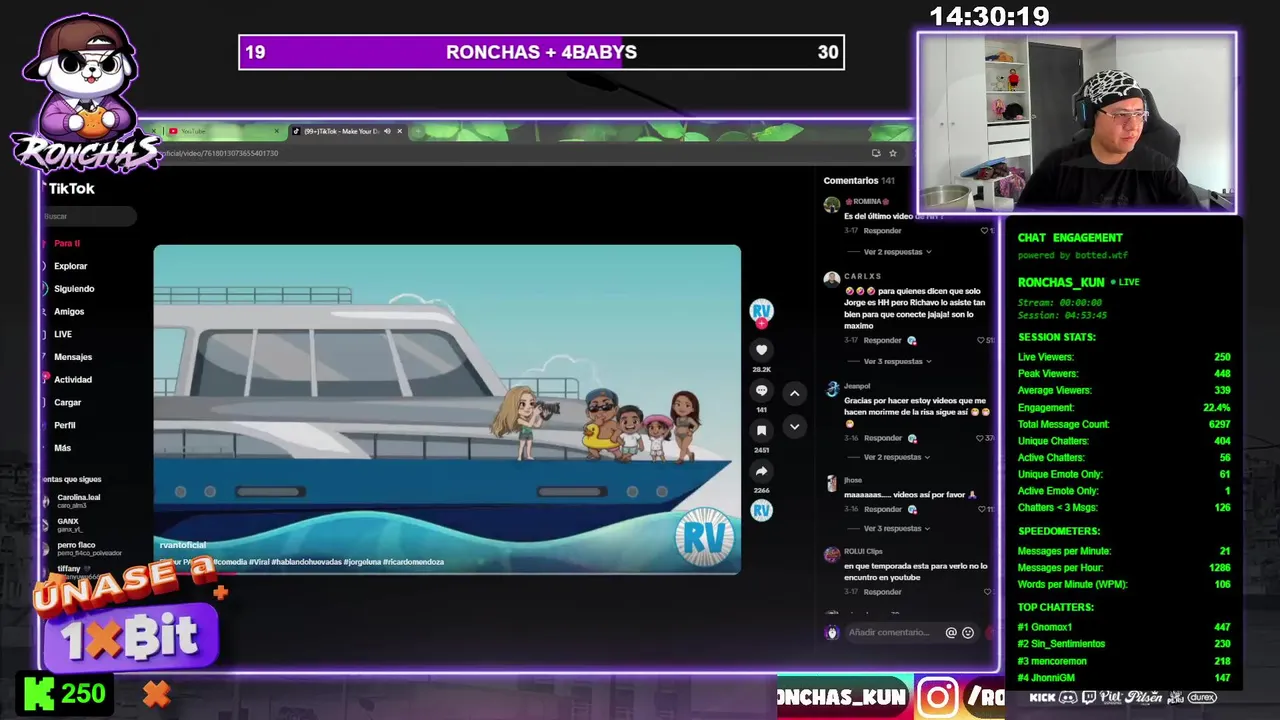The width and height of the screenshot is (1280, 720).
Task: Open the 'Para ti' feed
Action: (66, 243)
